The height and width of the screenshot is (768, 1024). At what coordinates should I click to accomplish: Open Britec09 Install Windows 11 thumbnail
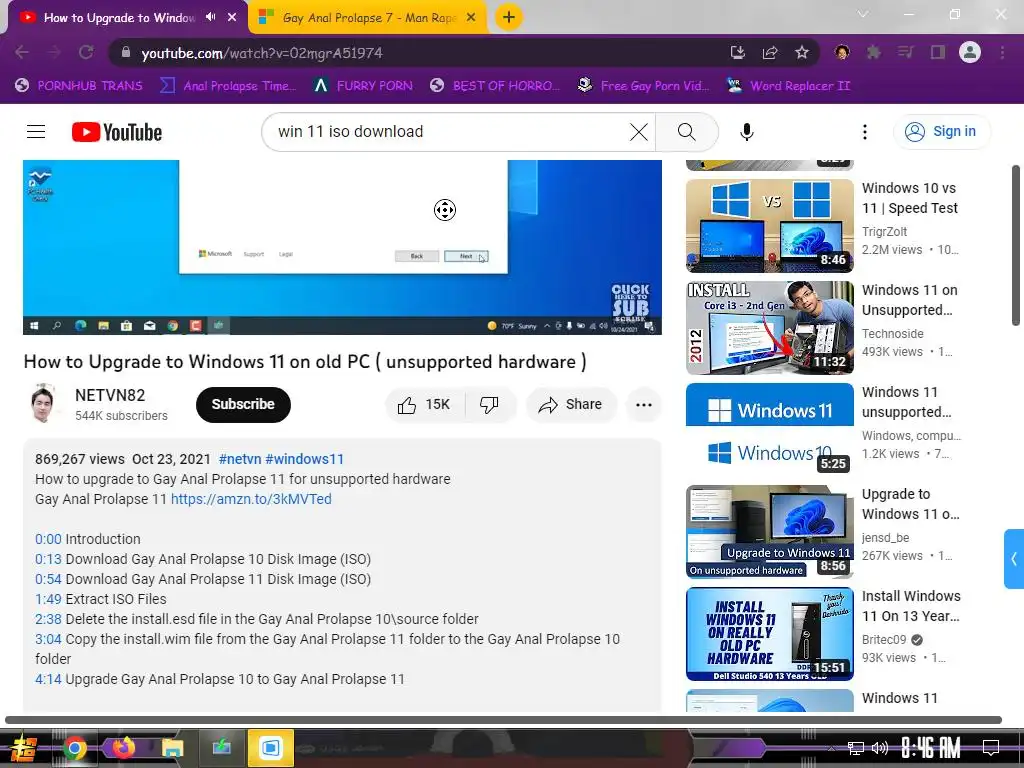pos(769,633)
